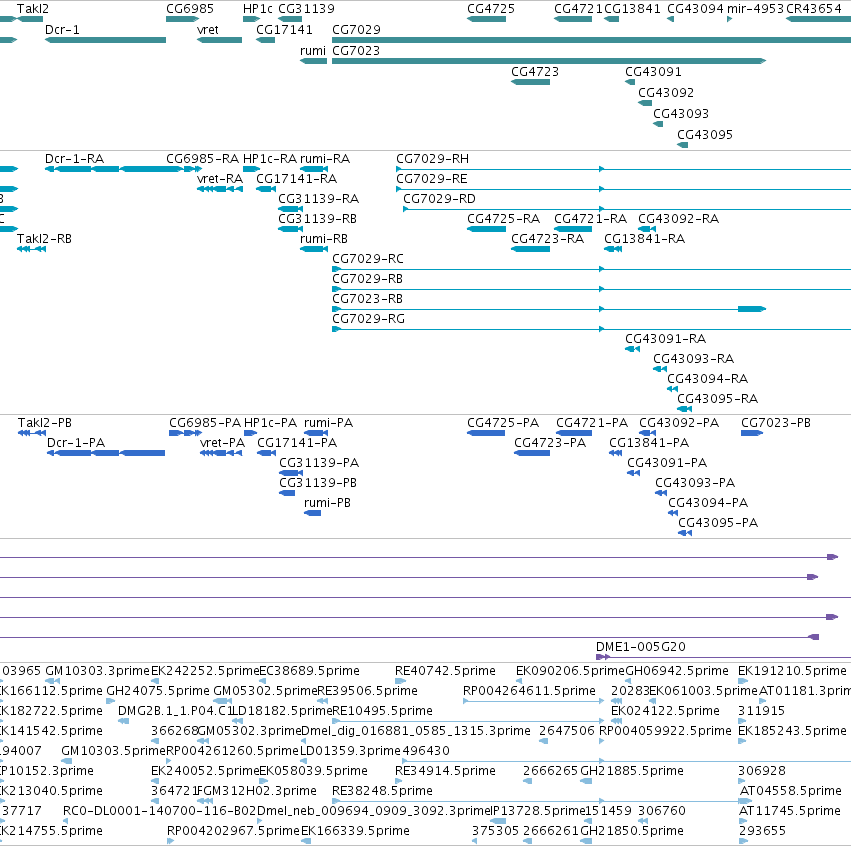Click the long teal CG7023 gene bar
This screenshot has height=846, width=851.
point(549,61)
